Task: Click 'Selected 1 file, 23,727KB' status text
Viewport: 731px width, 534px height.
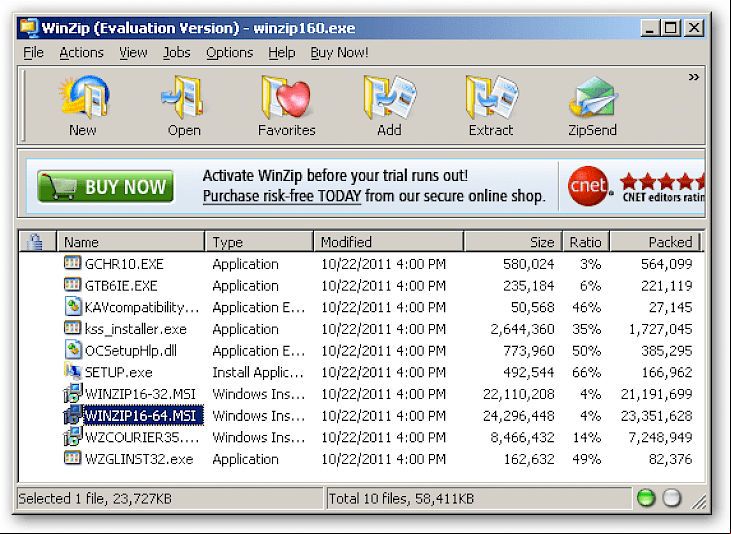Action: [x=95, y=499]
